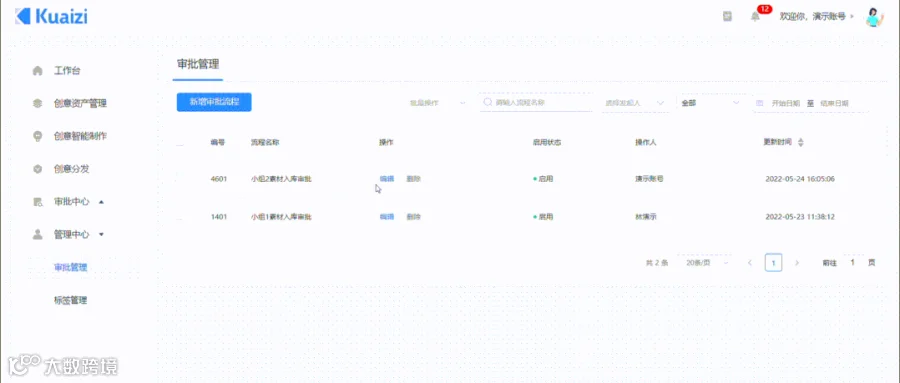Toggle the select-all header checkbox
This screenshot has width=900, height=383.
tap(180, 142)
